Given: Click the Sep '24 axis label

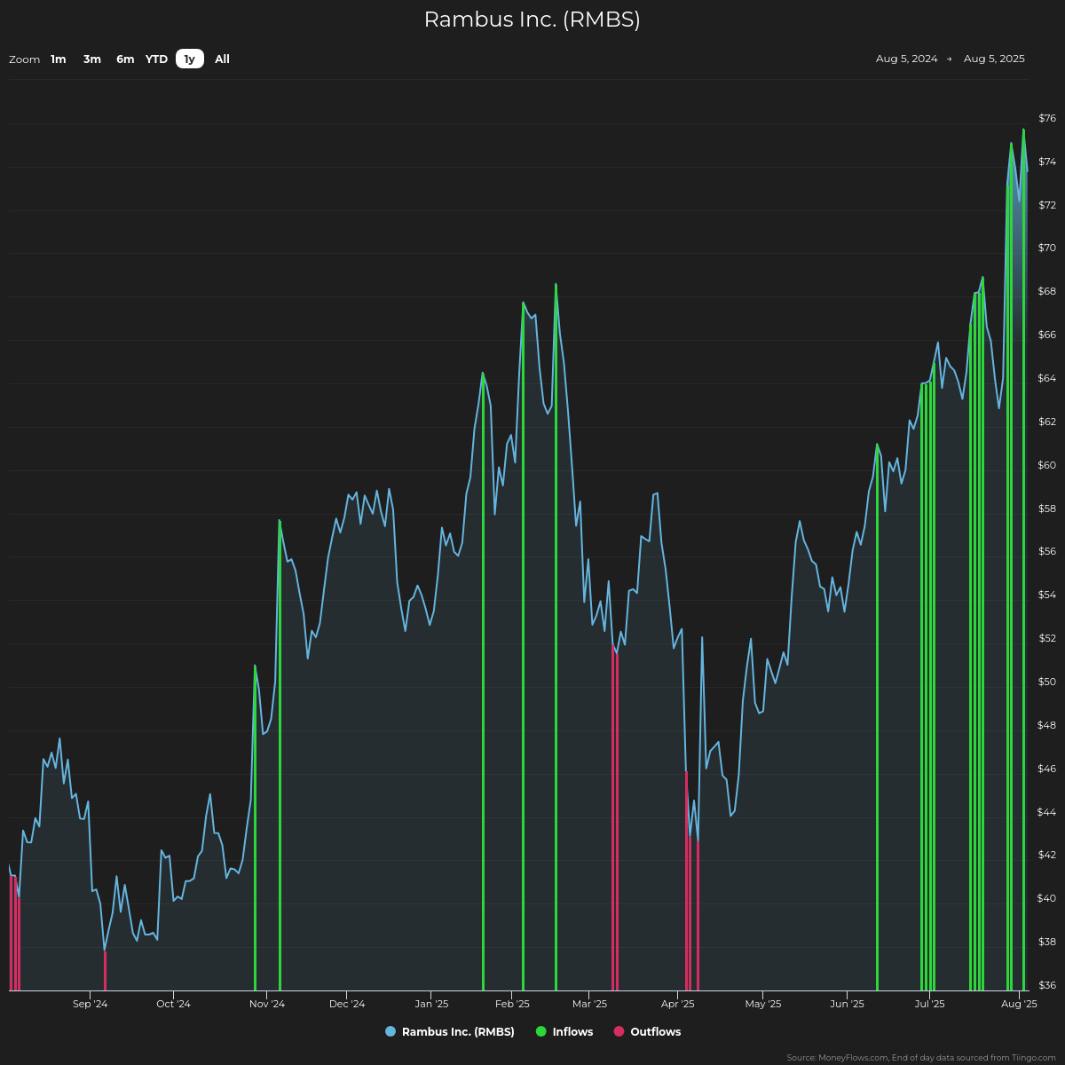Looking at the screenshot, I should click(90, 1004).
